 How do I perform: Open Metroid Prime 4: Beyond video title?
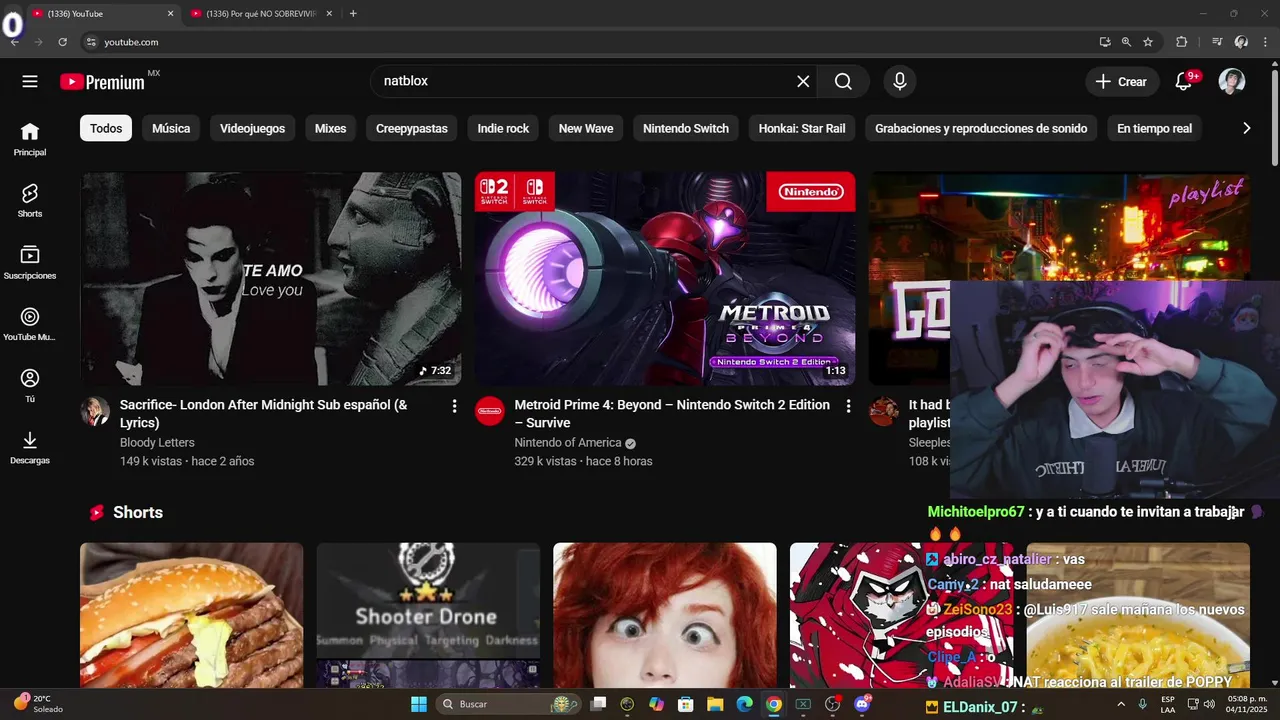click(x=672, y=414)
